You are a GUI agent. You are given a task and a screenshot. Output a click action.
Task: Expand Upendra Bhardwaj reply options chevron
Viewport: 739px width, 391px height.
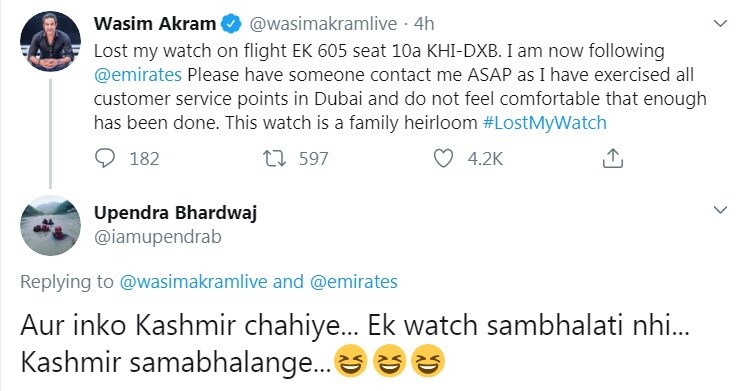point(720,210)
